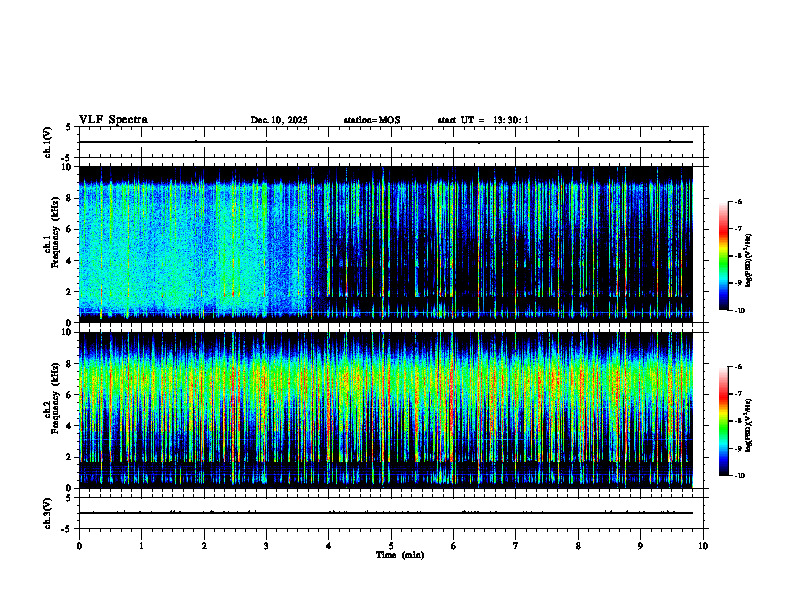The image size is (792, 612).
Task: Click the ch.3 voltage waveform trace
Action: click(386, 513)
